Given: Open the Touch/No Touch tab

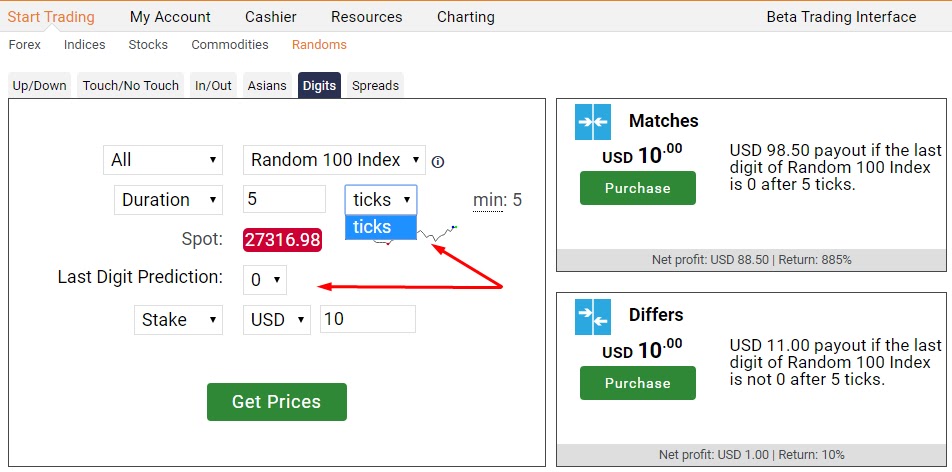Looking at the screenshot, I should click(131, 86).
